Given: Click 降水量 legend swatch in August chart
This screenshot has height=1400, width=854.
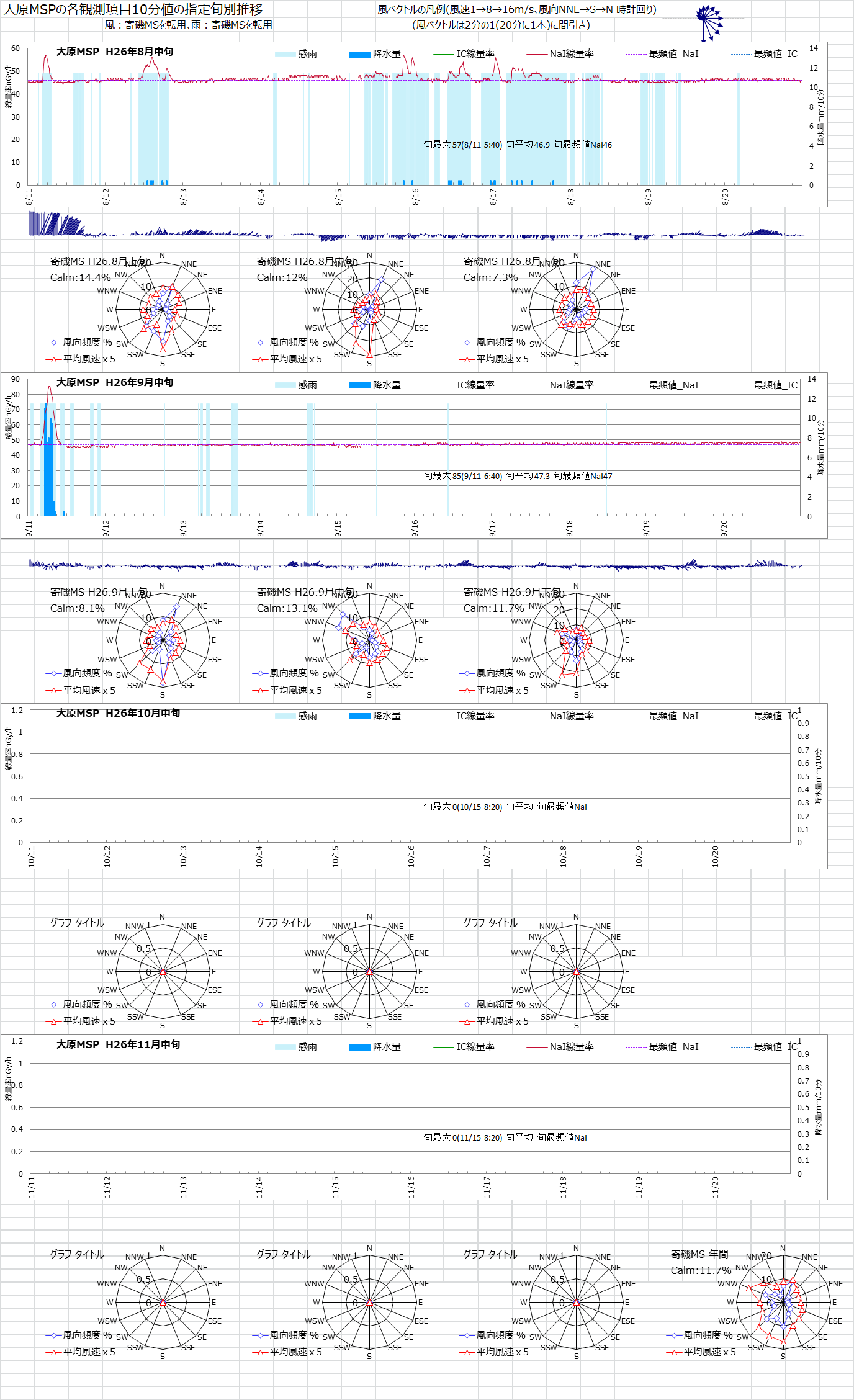Looking at the screenshot, I should coord(360,55).
